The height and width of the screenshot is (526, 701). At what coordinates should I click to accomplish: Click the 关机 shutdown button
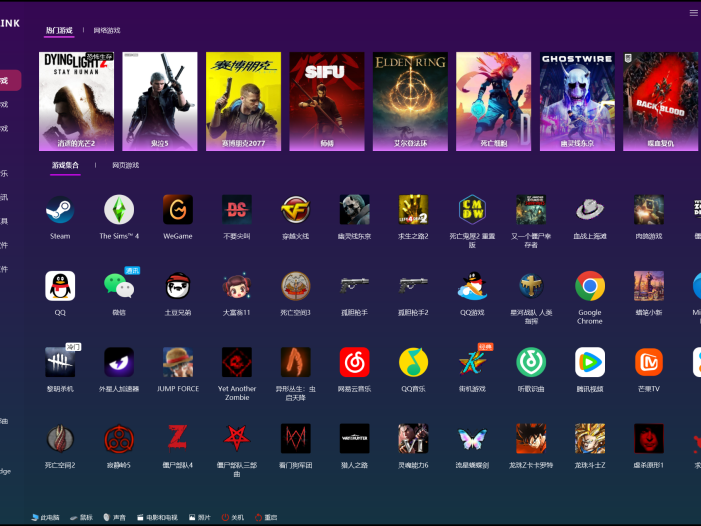[x=233, y=518]
